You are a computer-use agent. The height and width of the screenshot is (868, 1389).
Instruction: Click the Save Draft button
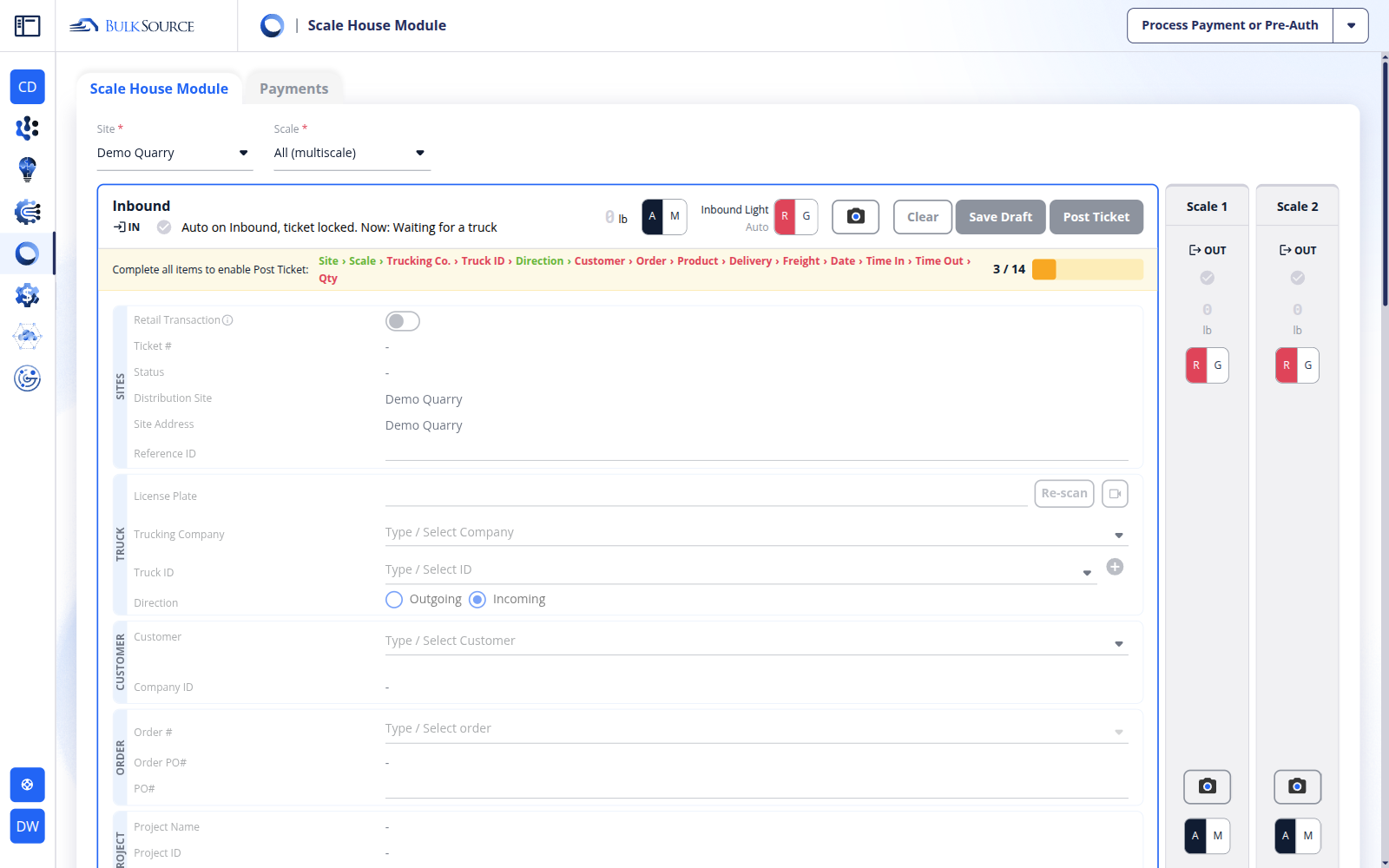pyautogui.click(x=1000, y=217)
